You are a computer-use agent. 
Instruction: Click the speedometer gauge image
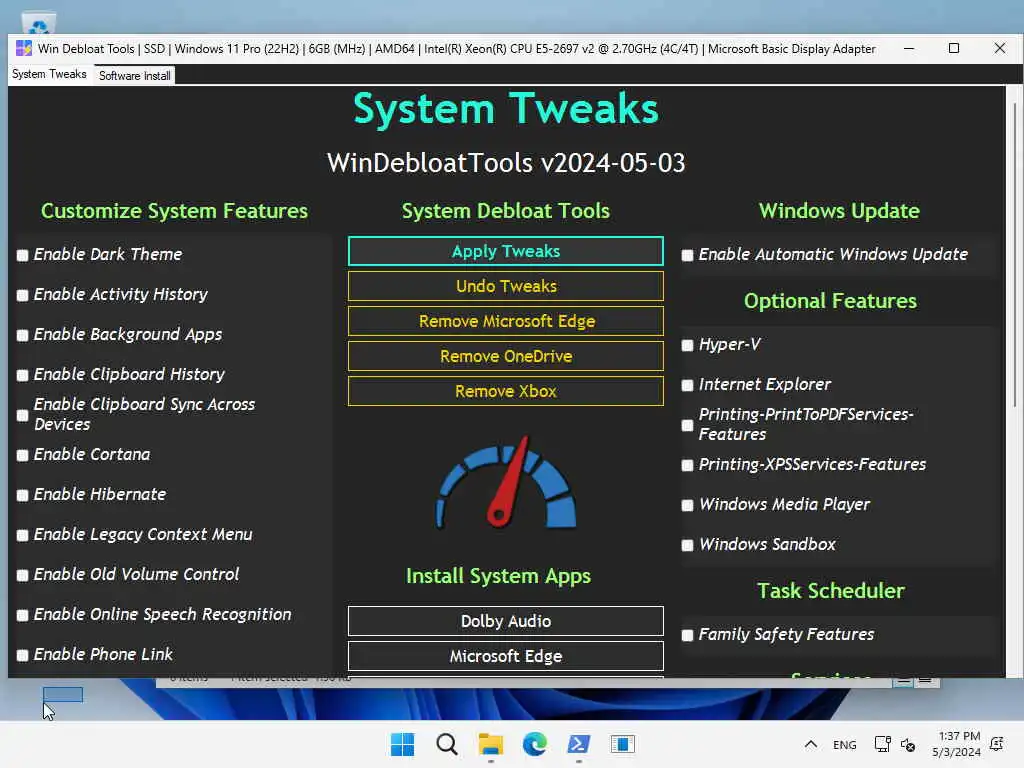tap(506, 482)
